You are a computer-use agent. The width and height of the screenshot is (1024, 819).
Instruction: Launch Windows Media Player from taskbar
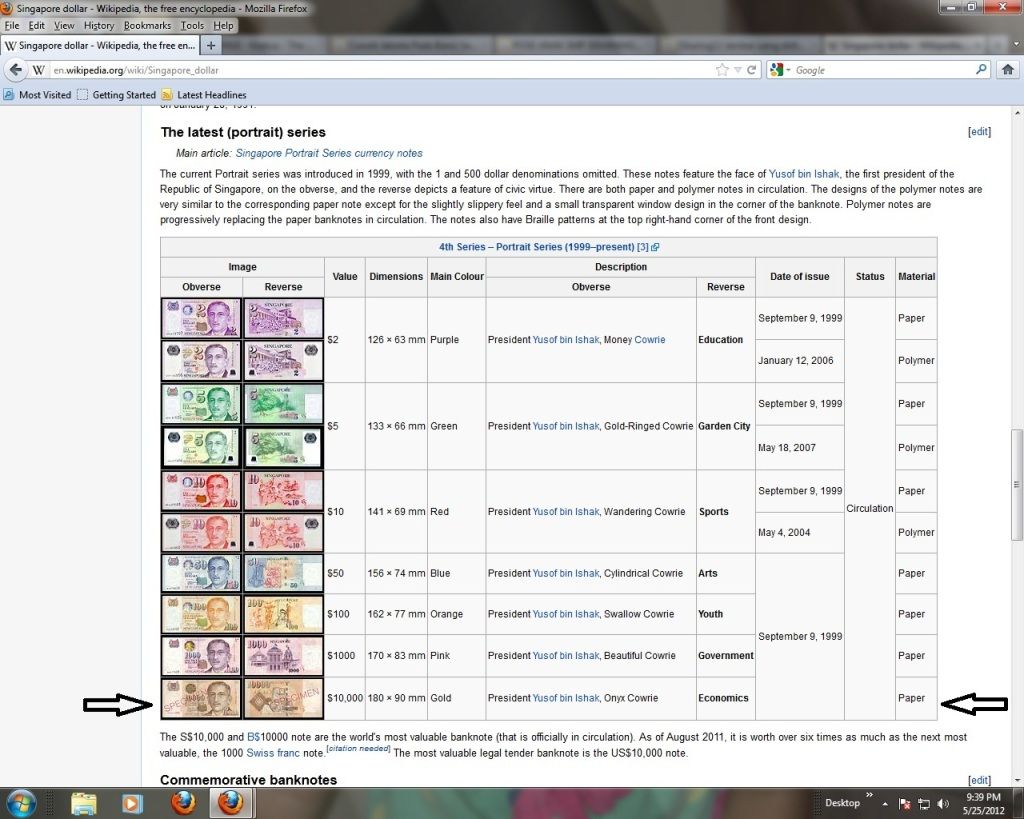tap(133, 803)
